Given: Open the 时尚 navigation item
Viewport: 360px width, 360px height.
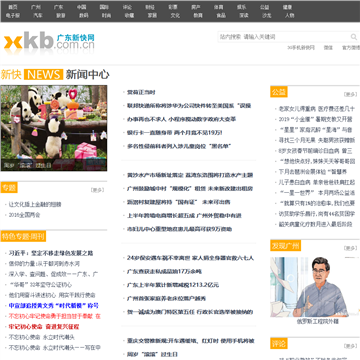Looking at the screenshot, I should click(106, 15).
